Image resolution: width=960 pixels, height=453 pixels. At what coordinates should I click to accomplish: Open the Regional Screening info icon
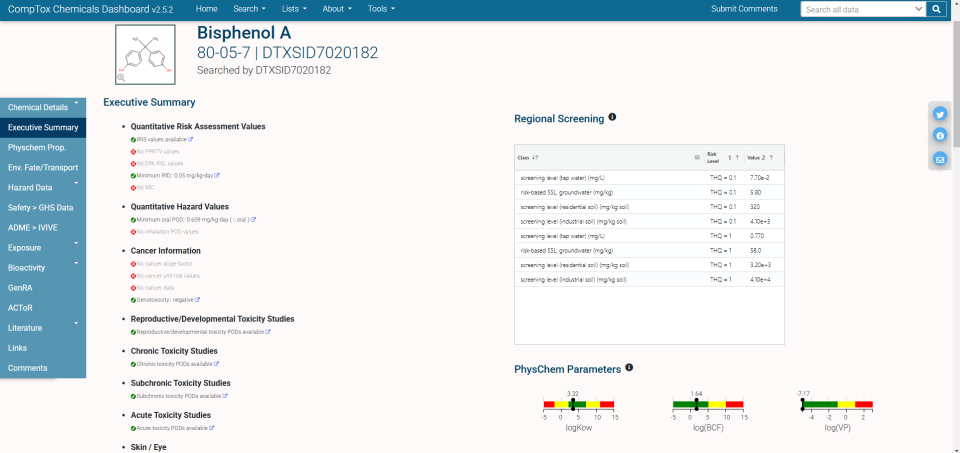click(612, 117)
